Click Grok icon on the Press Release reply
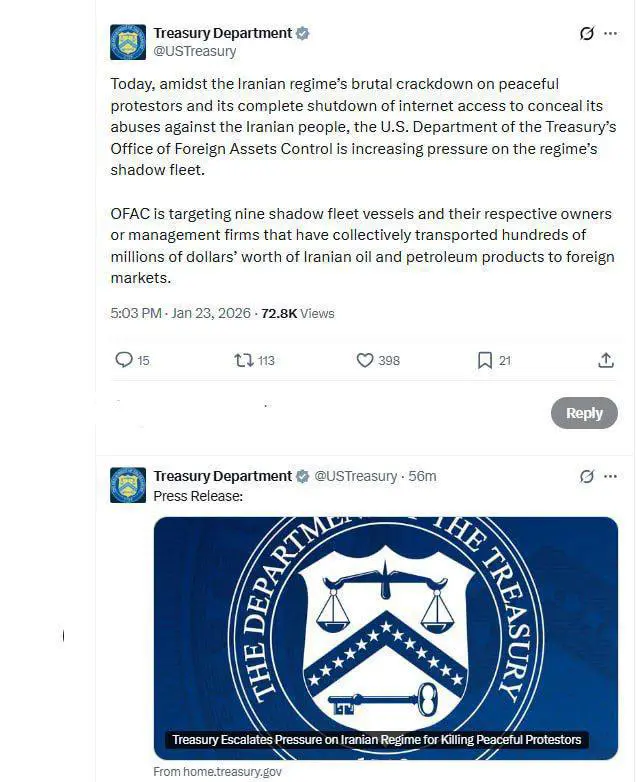The height and width of the screenshot is (782, 636). (x=587, y=477)
